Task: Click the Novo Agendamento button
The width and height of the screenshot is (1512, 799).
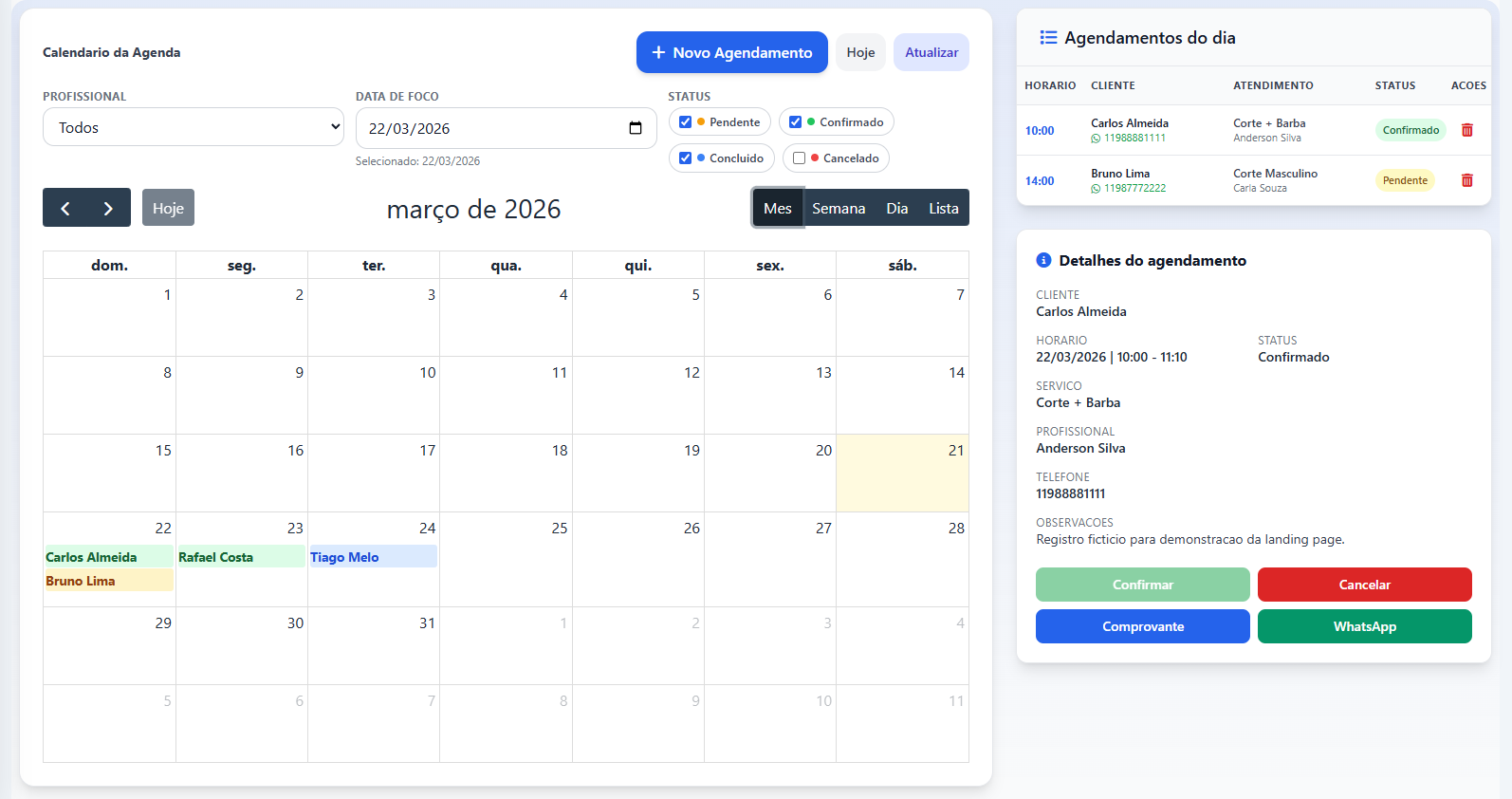Action: click(732, 52)
